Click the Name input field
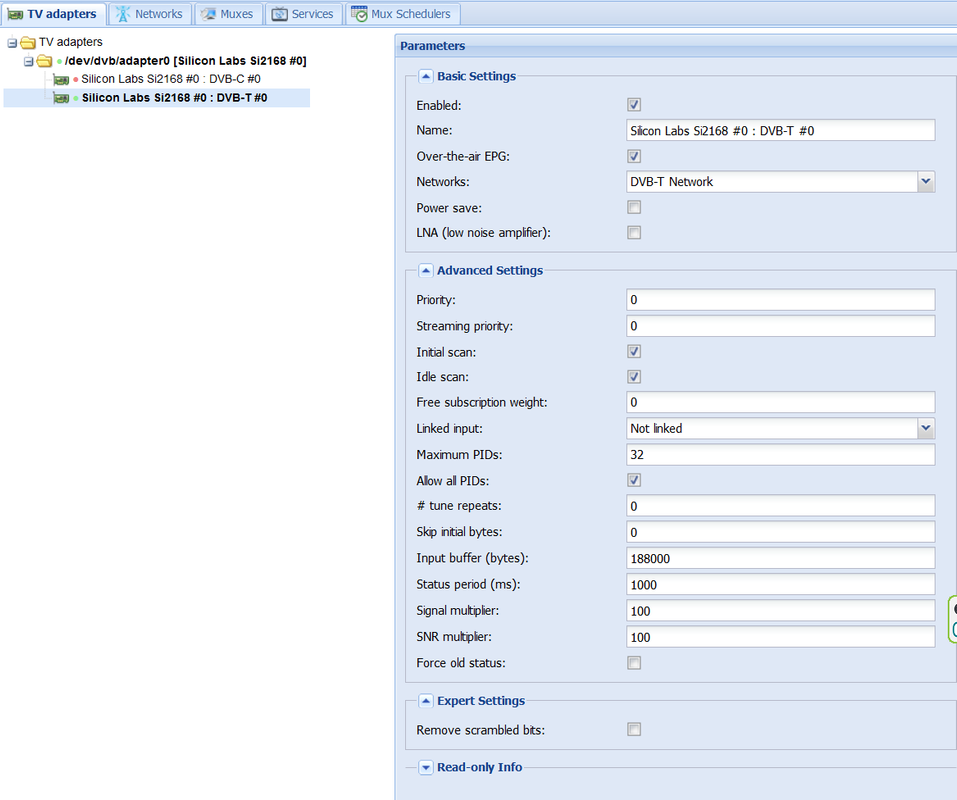The height and width of the screenshot is (800, 957). pos(781,130)
